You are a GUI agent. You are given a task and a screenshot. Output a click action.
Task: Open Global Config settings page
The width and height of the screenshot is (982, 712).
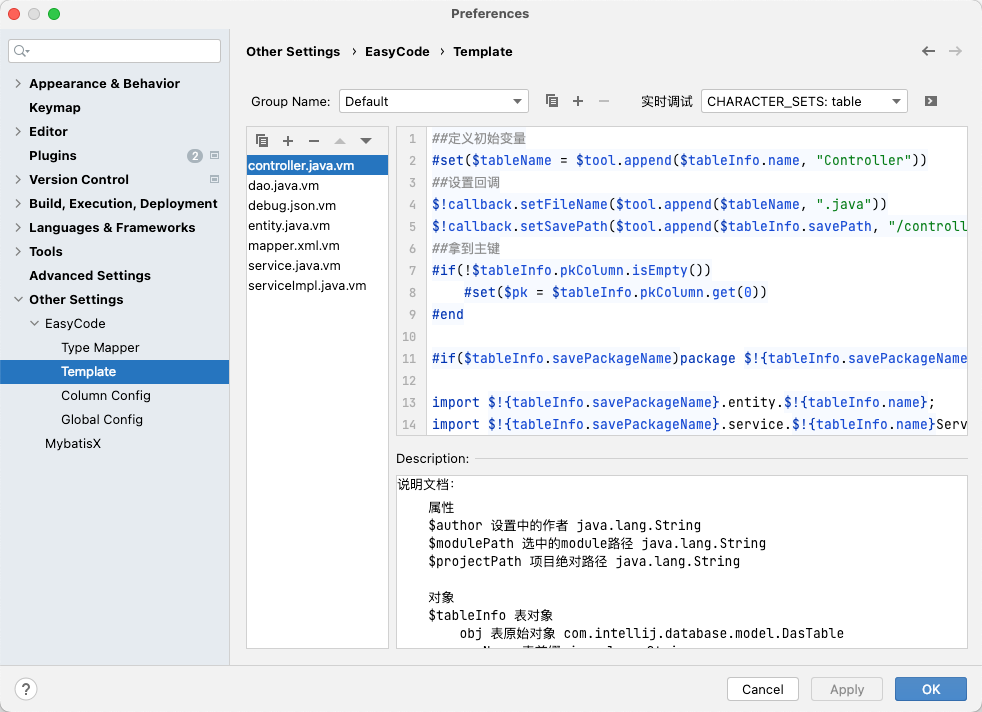(x=102, y=420)
